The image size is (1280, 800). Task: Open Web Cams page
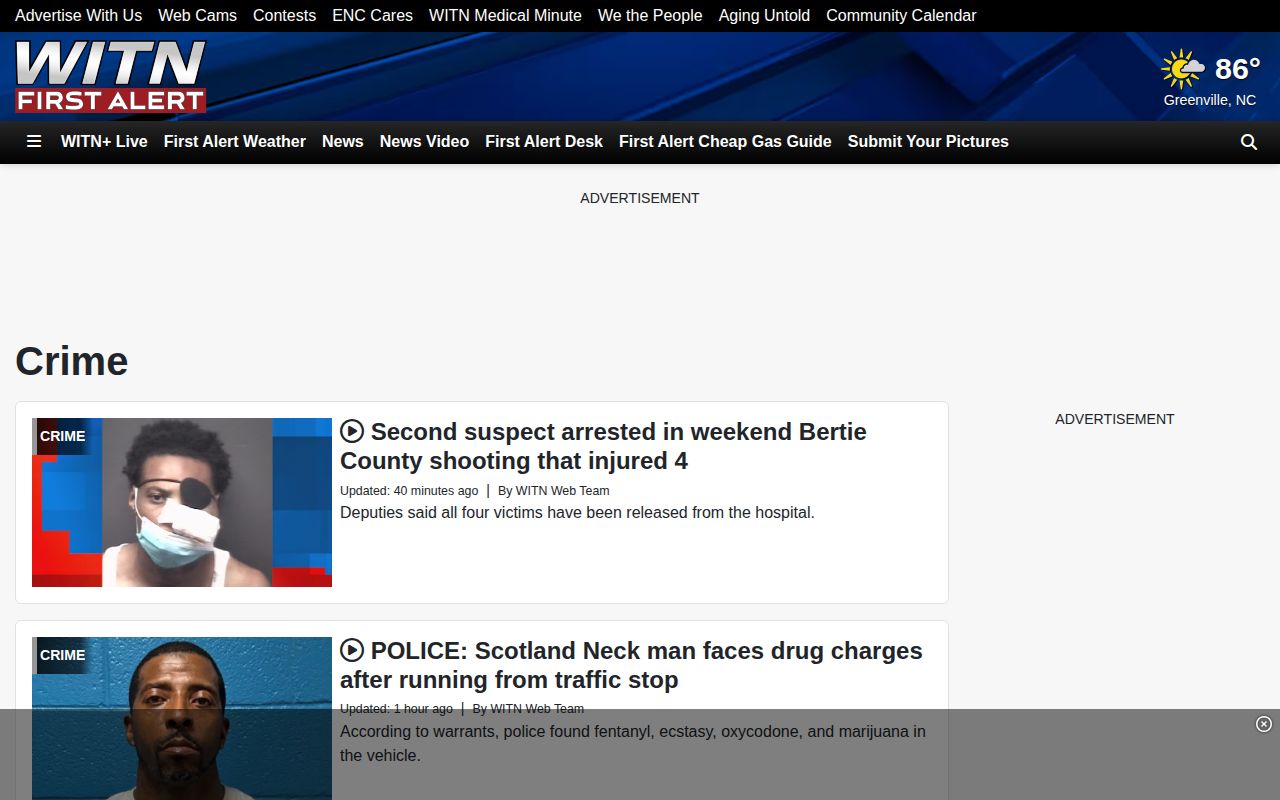tap(197, 16)
